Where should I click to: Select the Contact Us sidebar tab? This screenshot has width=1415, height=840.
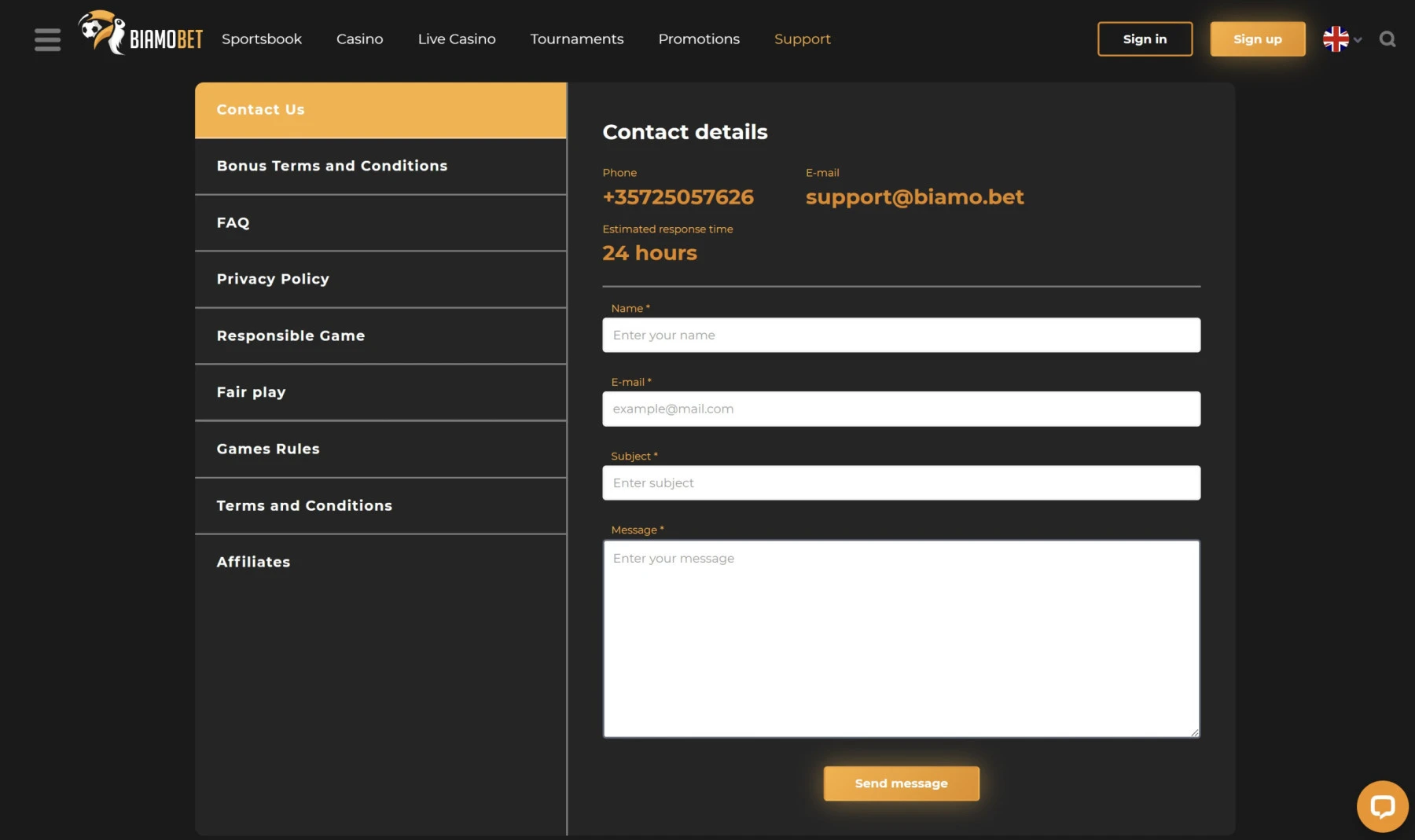pyautogui.click(x=380, y=110)
